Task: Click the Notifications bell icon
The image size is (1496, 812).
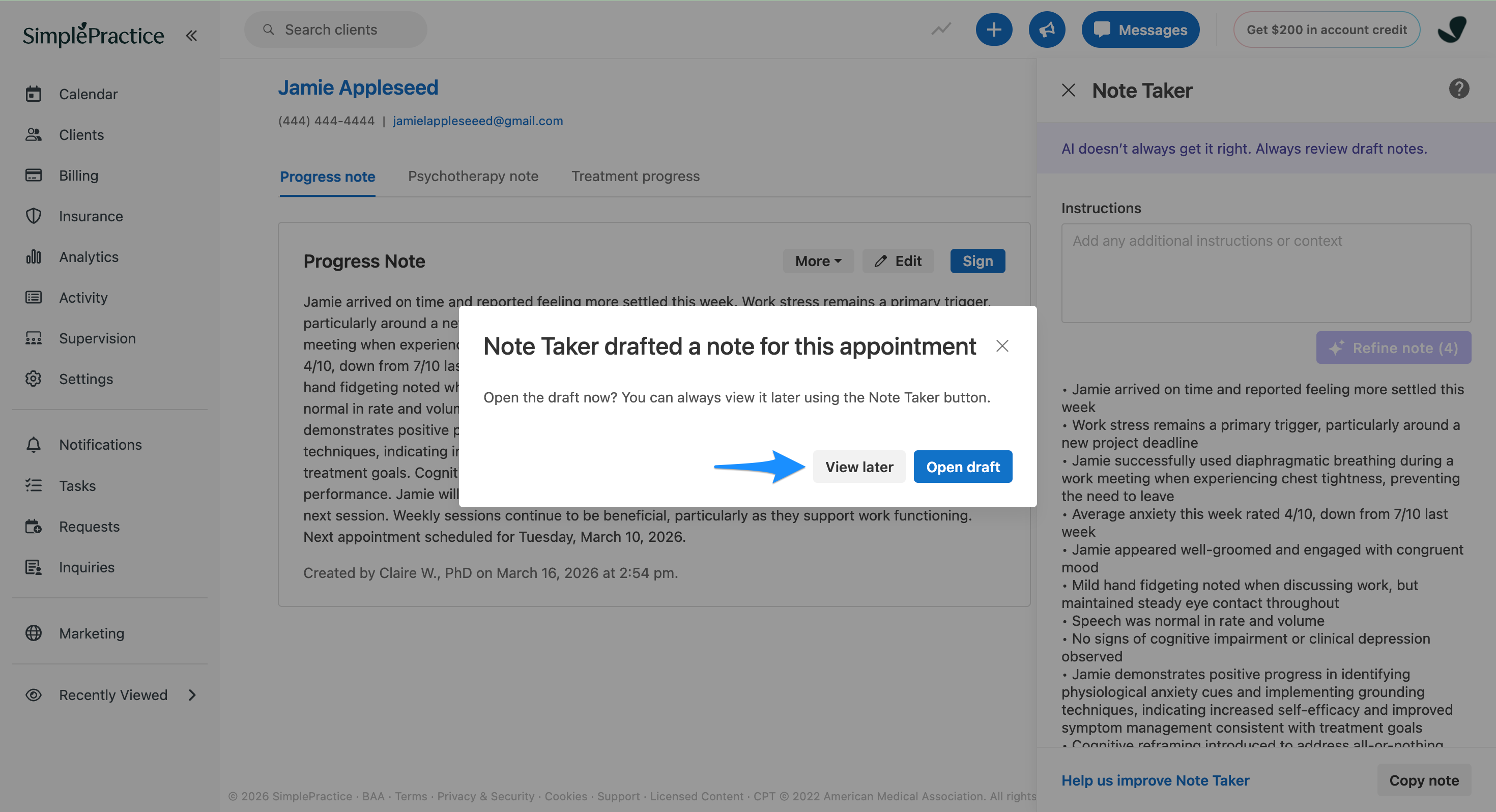Action: click(34, 444)
